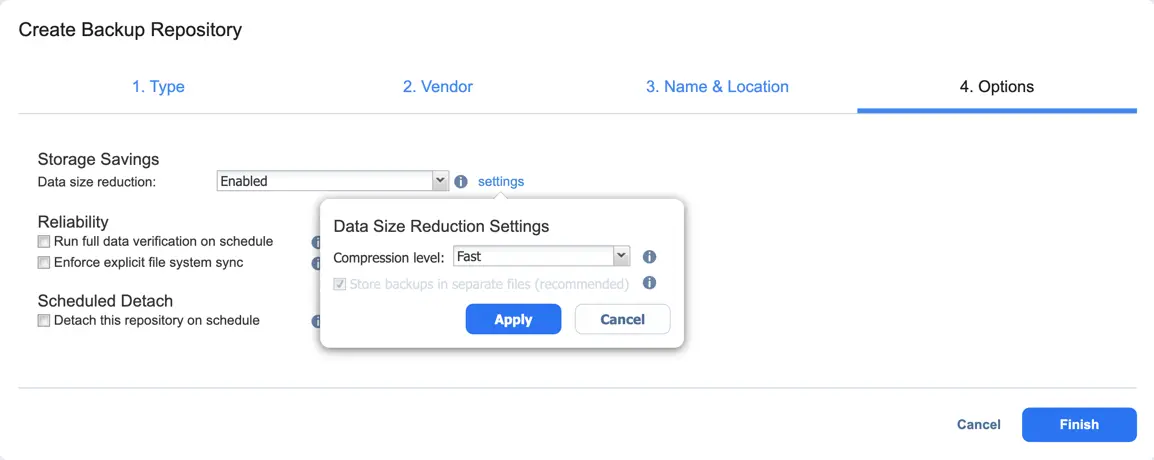
Task: Click the Reliability heading
Action: click(73, 222)
